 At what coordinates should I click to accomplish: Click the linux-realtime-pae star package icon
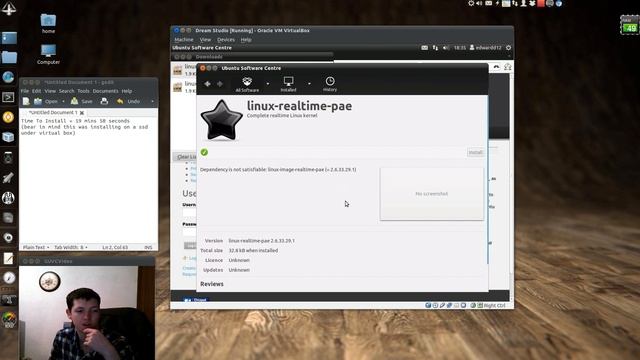point(221,120)
